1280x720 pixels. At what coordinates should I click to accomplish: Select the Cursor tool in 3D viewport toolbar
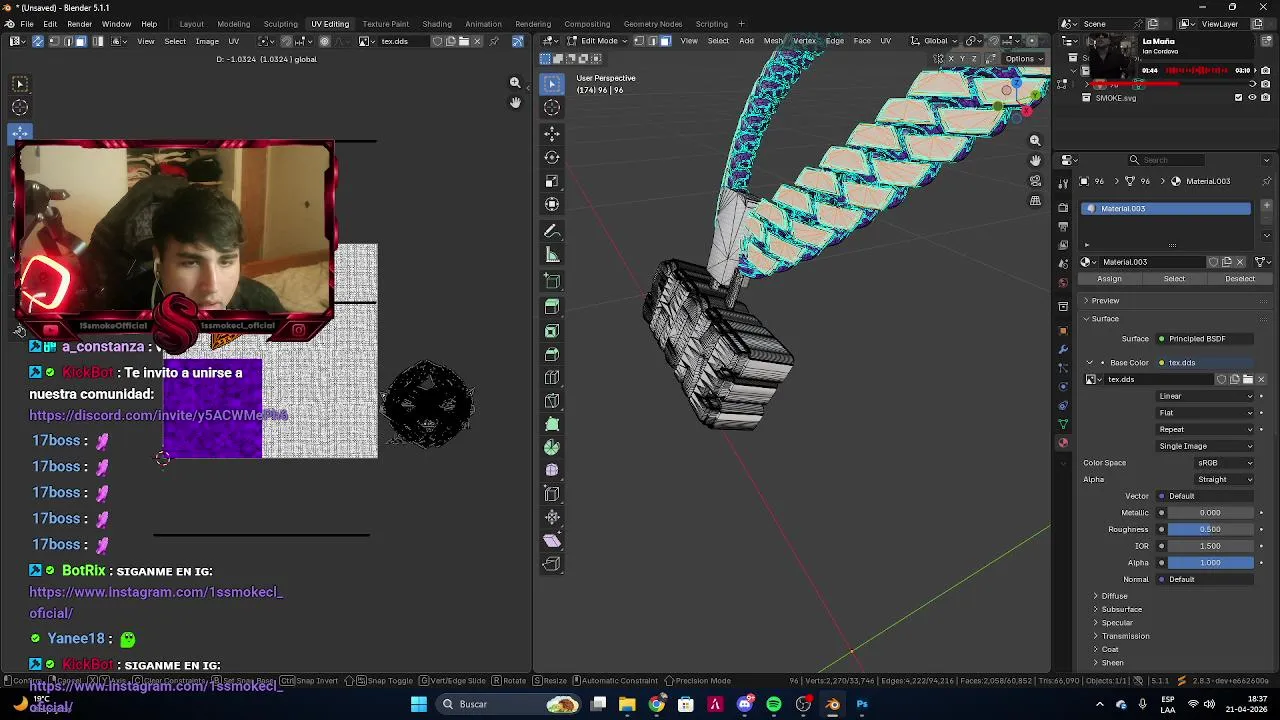[552, 108]
